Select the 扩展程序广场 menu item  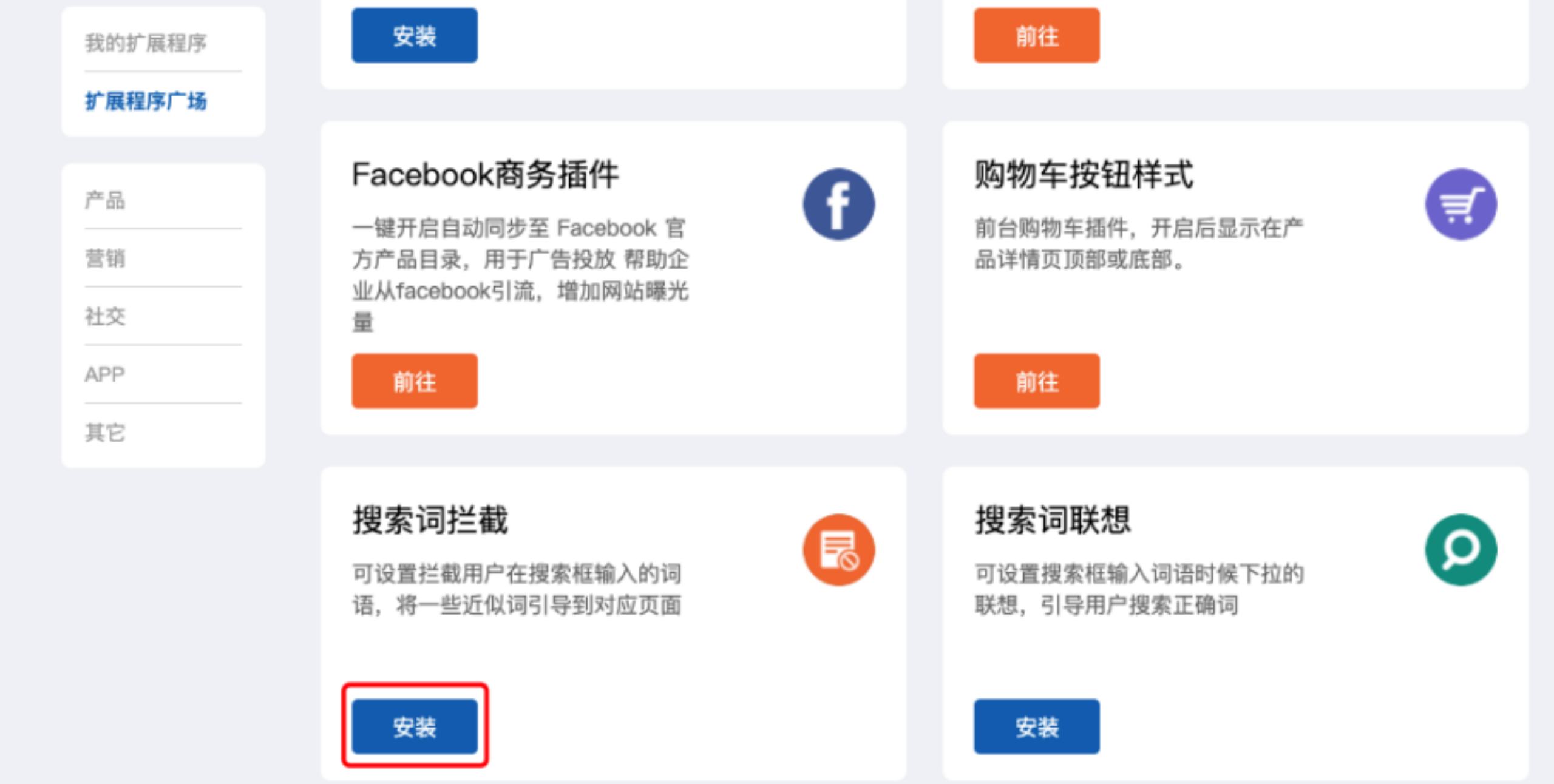point(146,101)
